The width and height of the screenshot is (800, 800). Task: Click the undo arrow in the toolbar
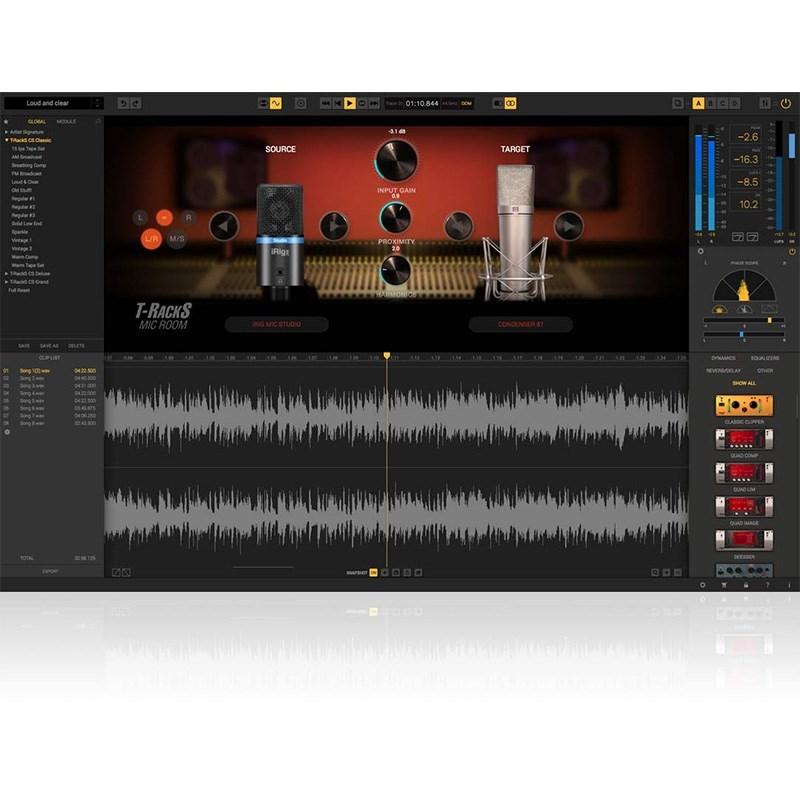coord(121,102)
